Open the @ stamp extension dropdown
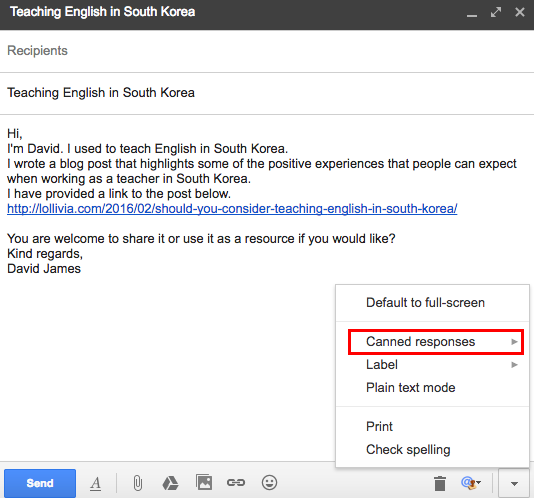 (x=471, y=483)
